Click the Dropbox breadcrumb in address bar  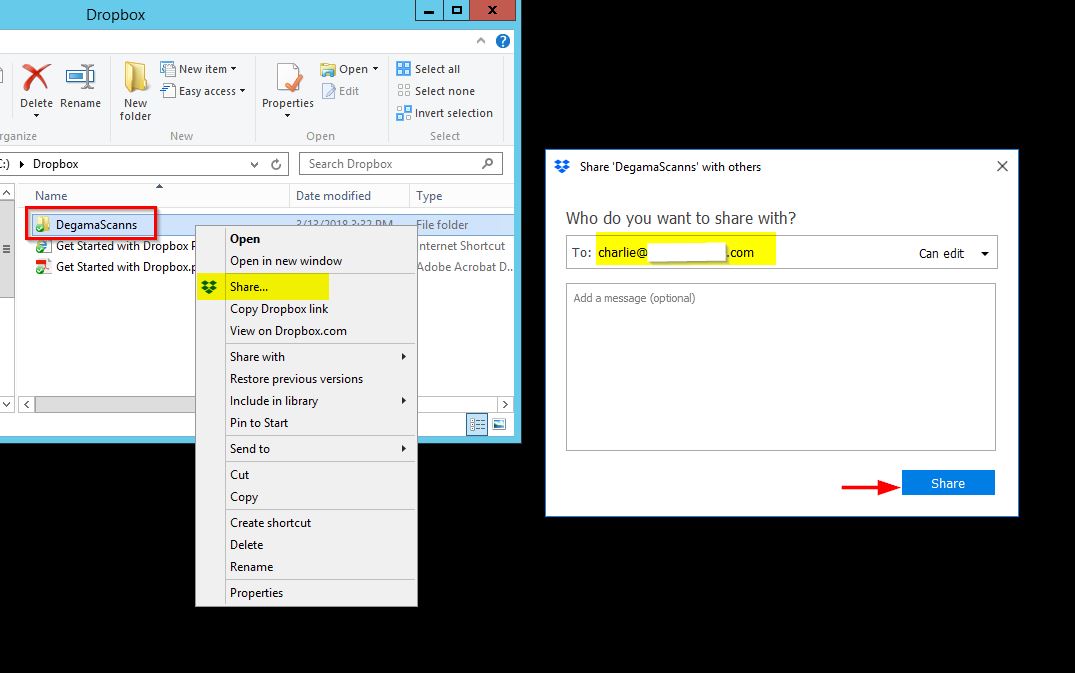56,164
